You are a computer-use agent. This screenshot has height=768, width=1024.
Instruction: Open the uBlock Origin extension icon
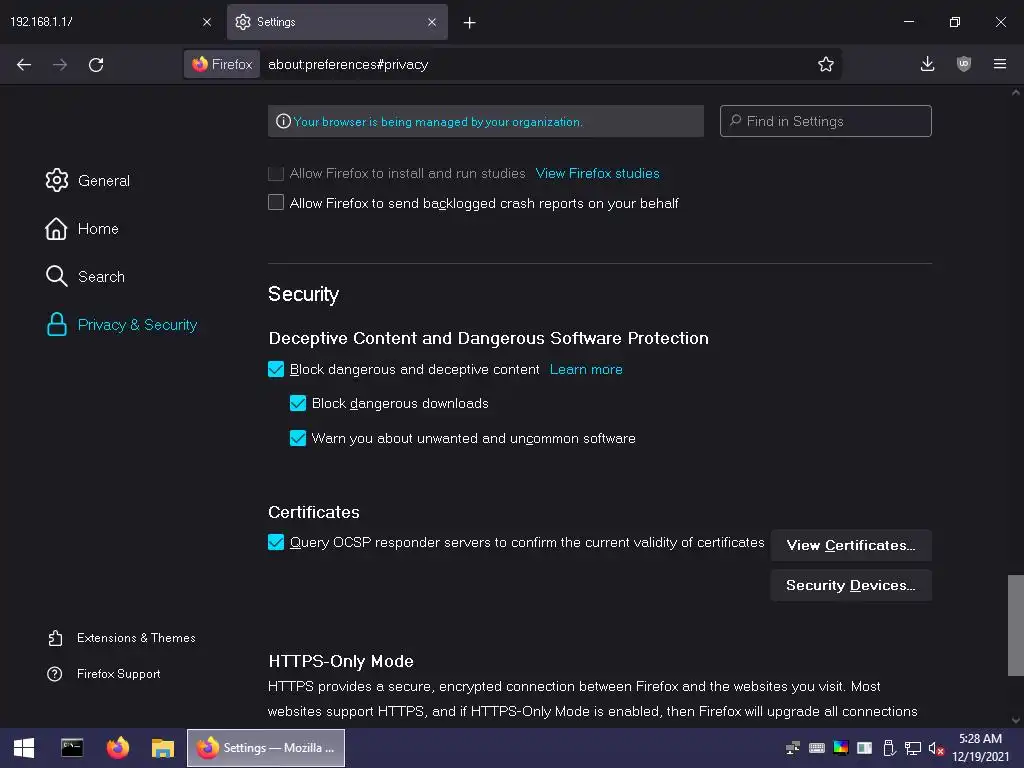click(964, 64)
